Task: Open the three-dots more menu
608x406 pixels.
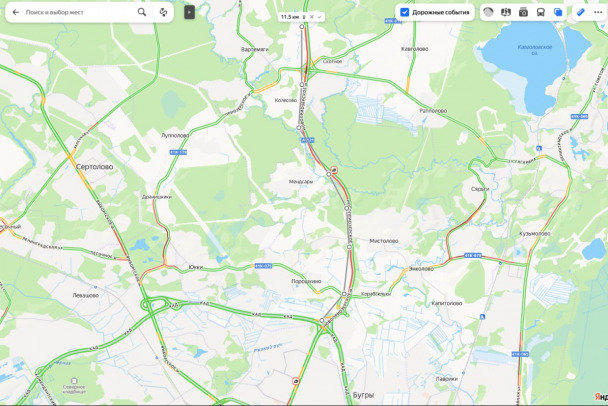Action: 598,12
